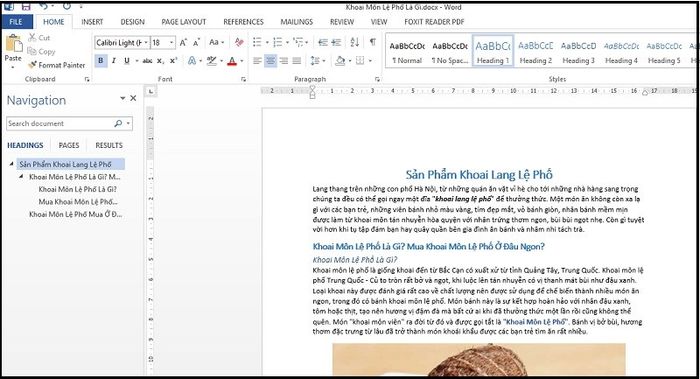The width and height of the screenshot is (700, 379).
Task: Click the Sort A-Z icon
Action: coord(354,42)
